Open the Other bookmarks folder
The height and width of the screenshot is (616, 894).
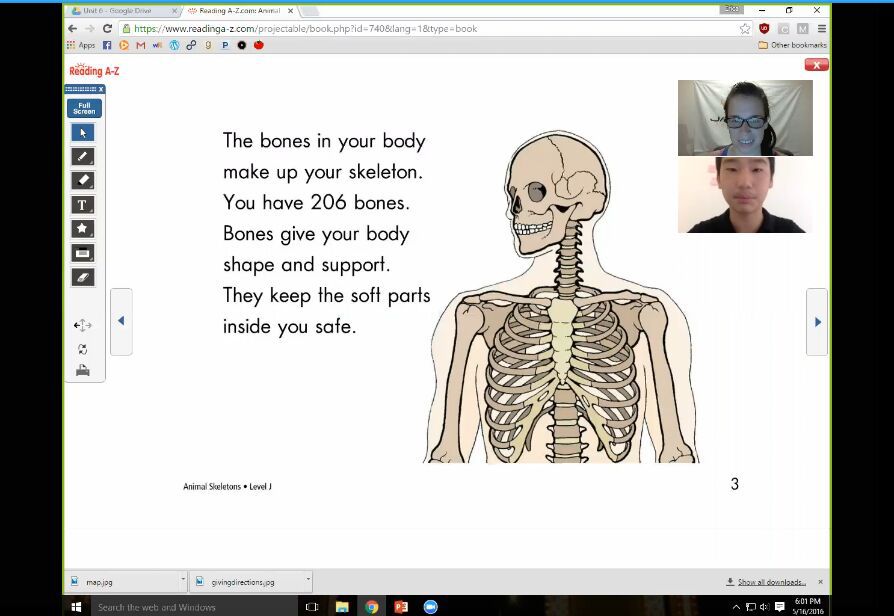[793, 45]
